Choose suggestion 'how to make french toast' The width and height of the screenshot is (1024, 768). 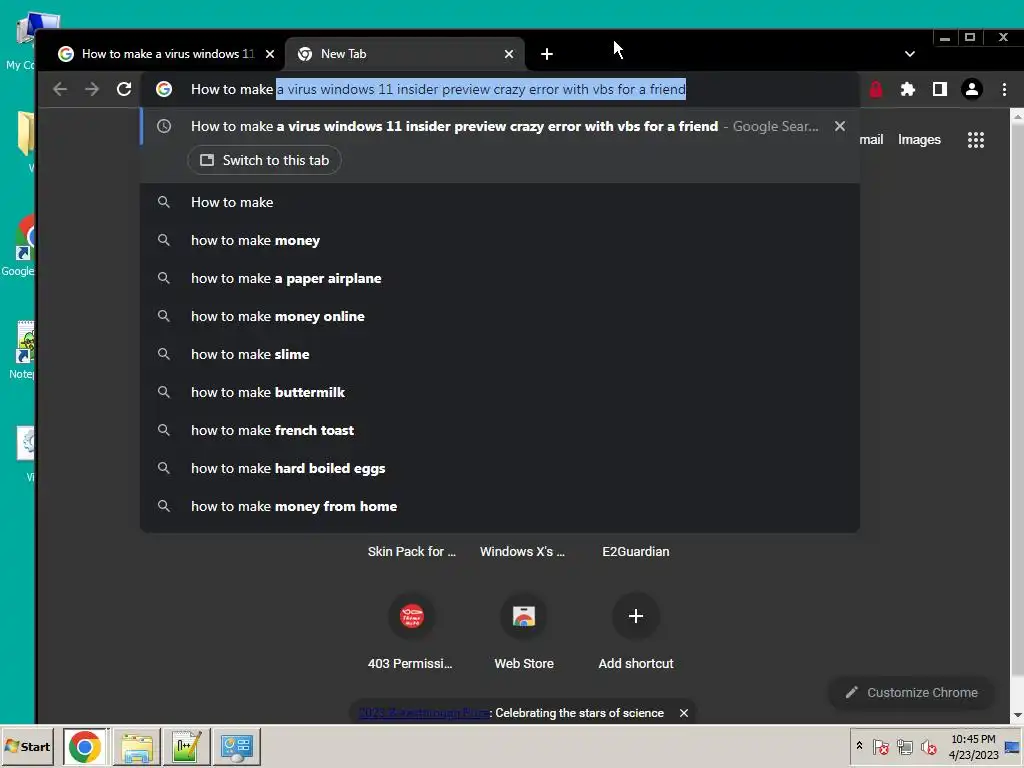pos(500,430)
